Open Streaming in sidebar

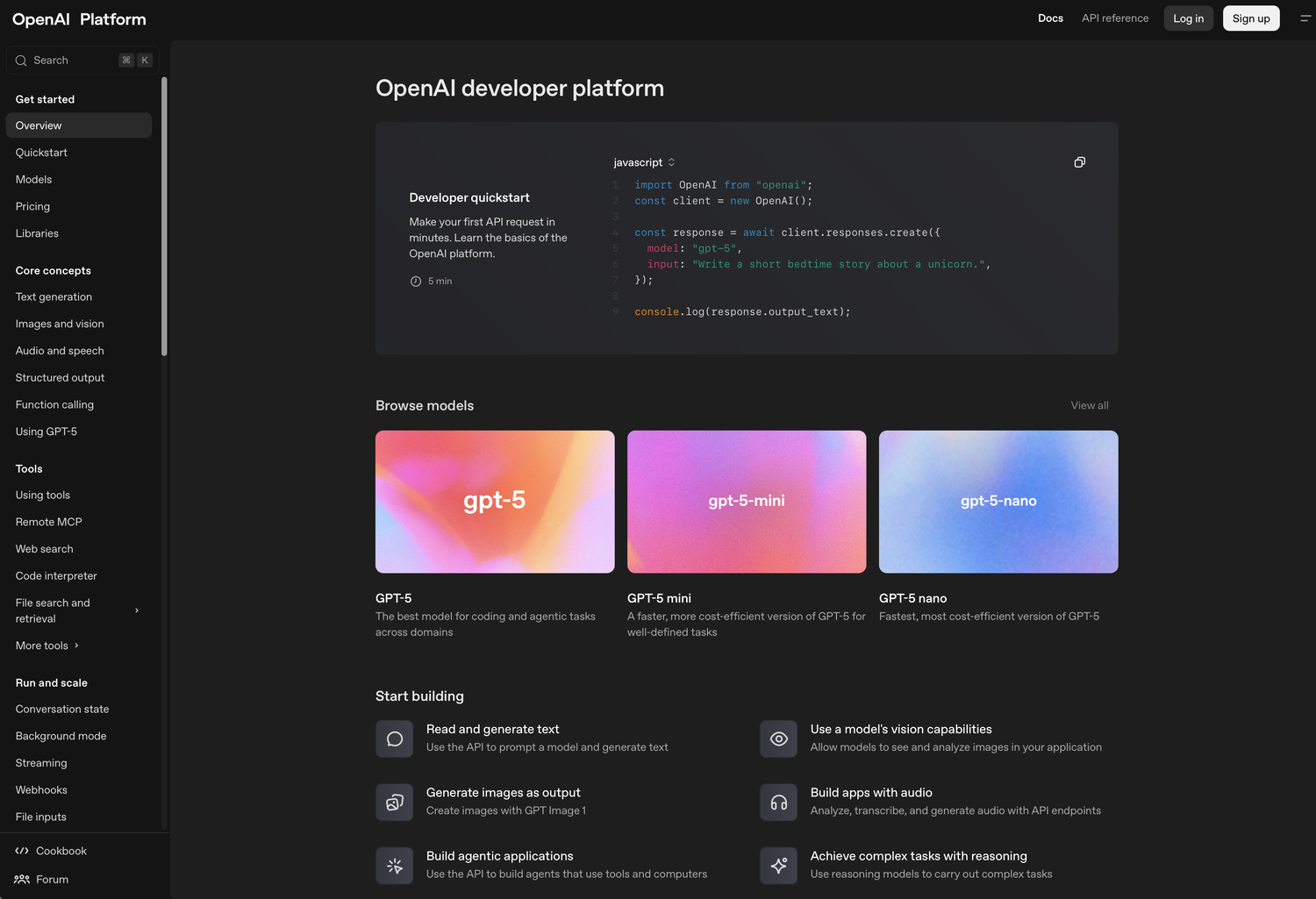point(41,763)
